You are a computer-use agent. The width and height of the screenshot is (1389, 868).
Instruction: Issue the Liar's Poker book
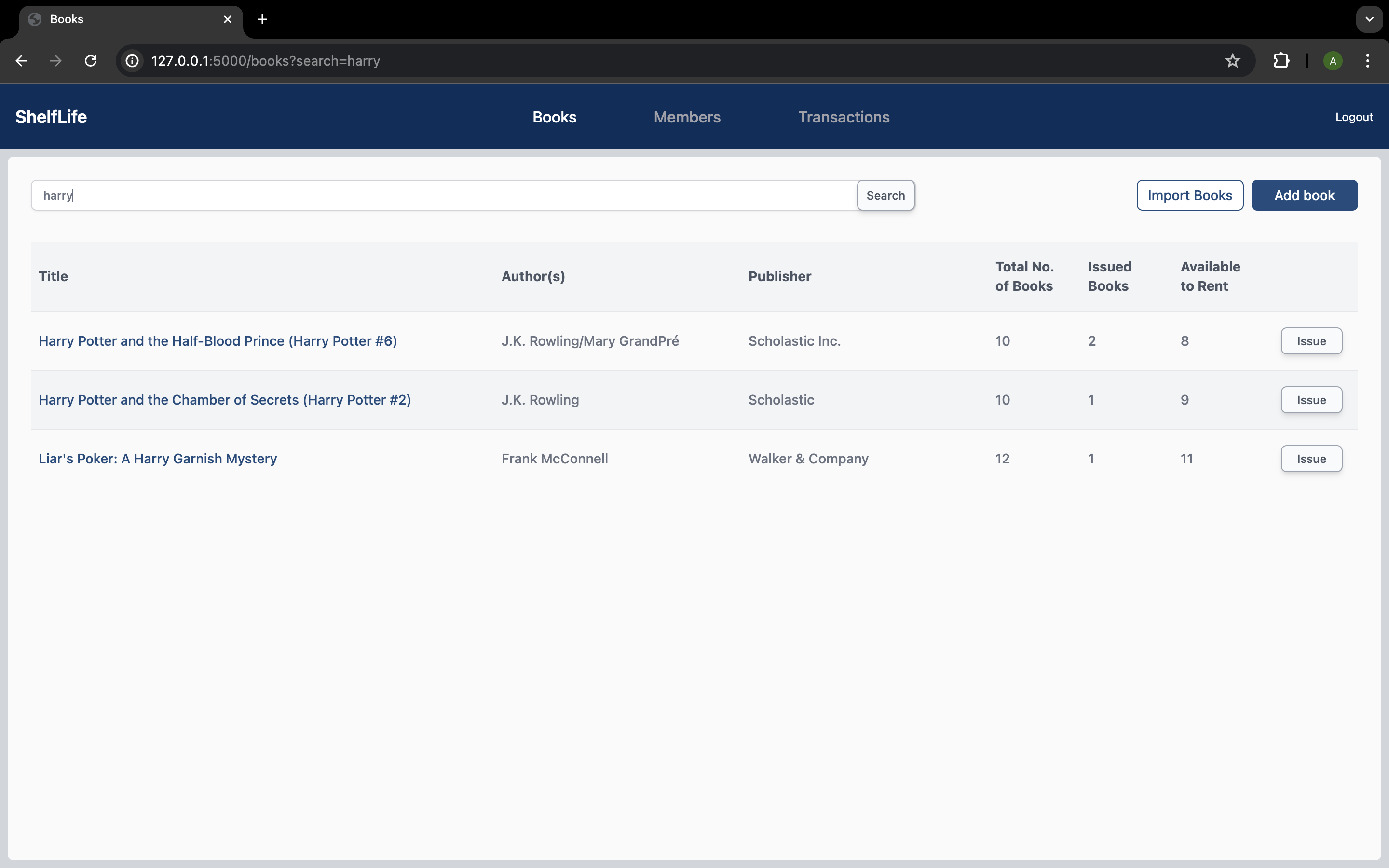(x=1311, y=459)
